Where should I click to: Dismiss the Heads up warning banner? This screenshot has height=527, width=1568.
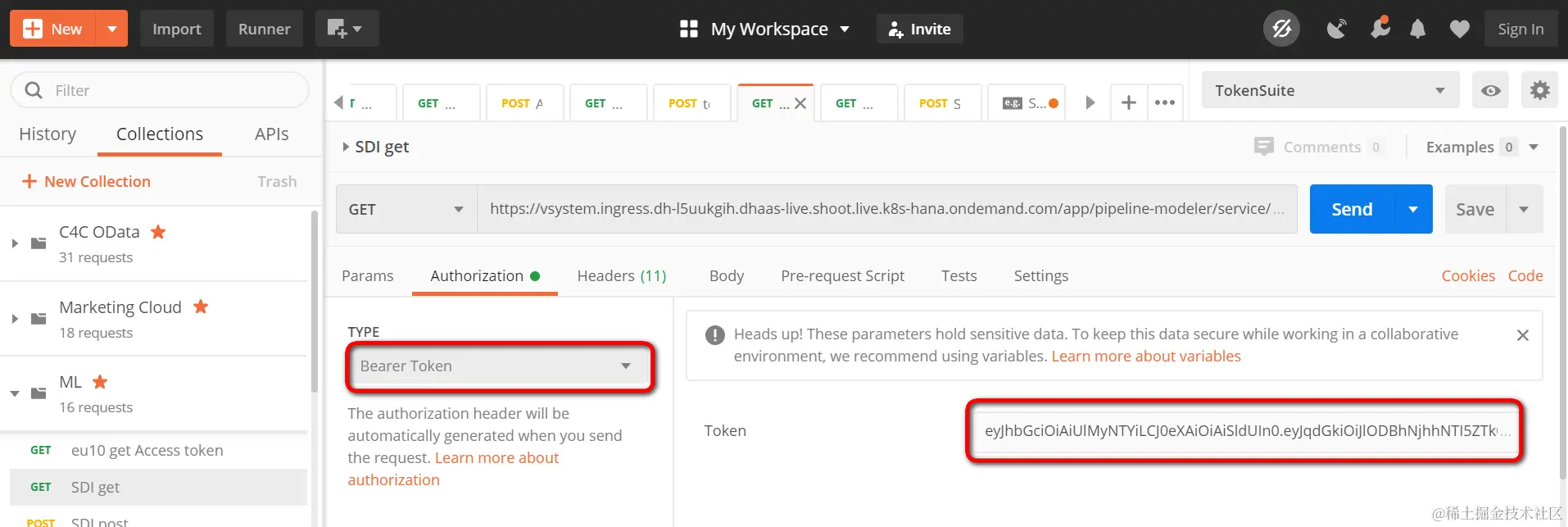tap(1522, 334)
